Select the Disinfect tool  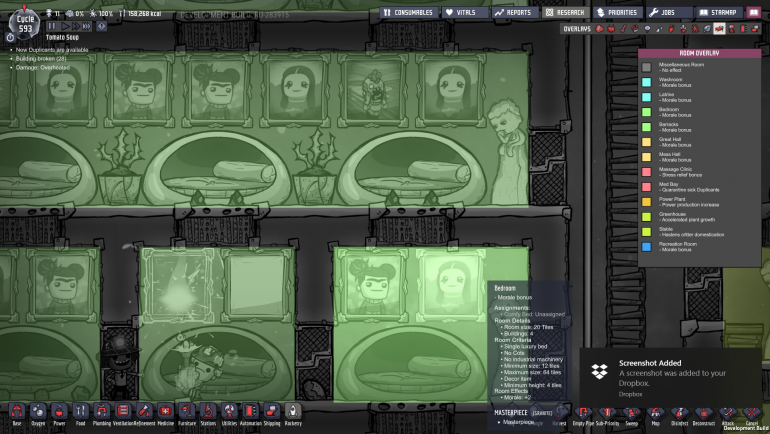(680, 415)
